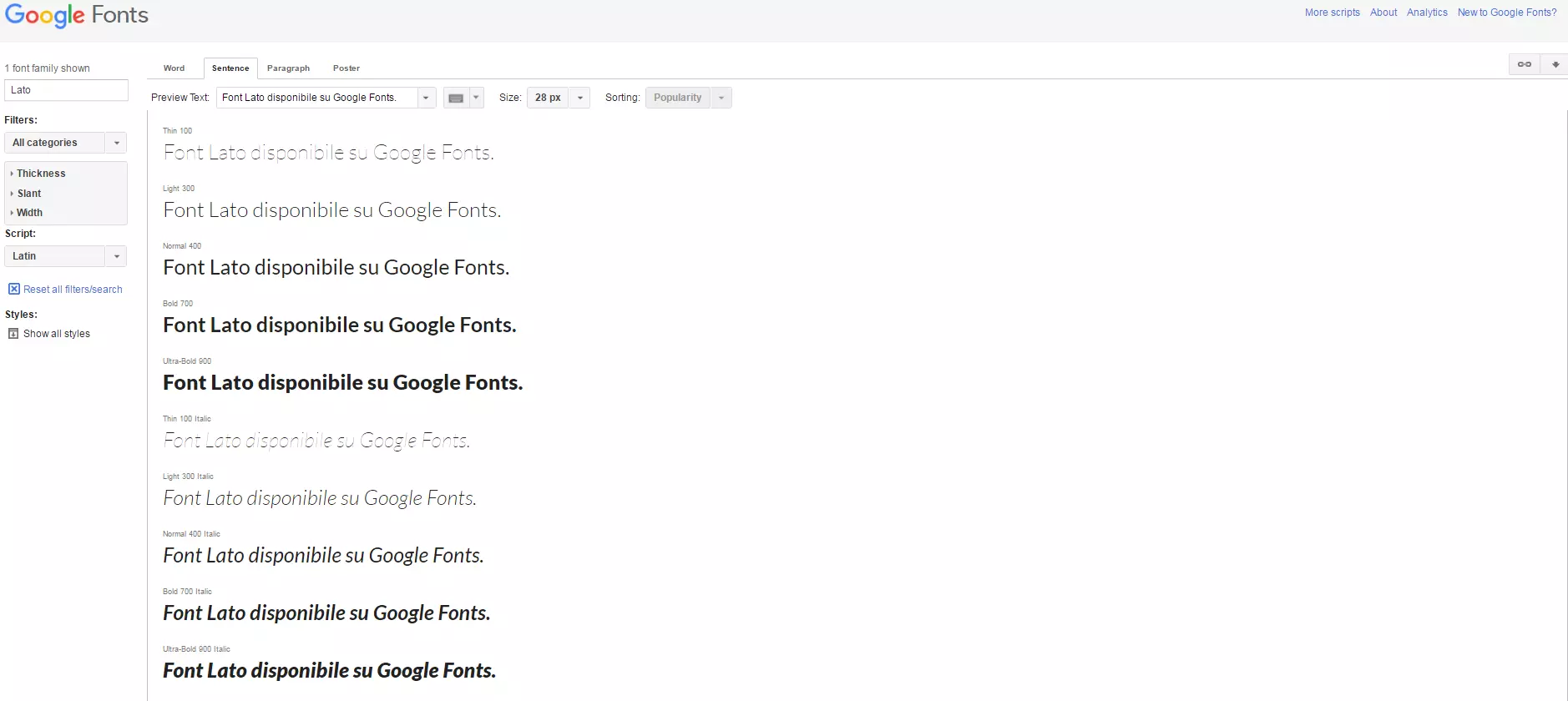Click the Thin 100 Italic font sample
The height and width of the screenshot is (701, 1568).
click(x=317, y=441)
